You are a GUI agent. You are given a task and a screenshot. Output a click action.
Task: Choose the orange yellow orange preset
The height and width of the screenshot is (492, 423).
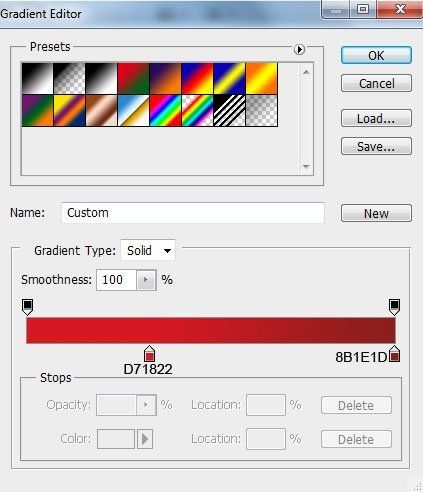click(262, 78)
